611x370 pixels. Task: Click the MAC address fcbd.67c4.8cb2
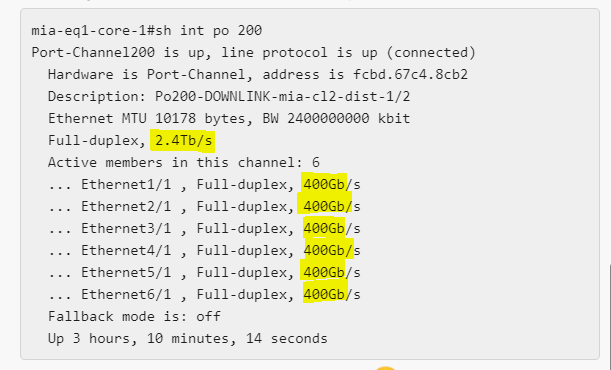(x=410, y=74)
